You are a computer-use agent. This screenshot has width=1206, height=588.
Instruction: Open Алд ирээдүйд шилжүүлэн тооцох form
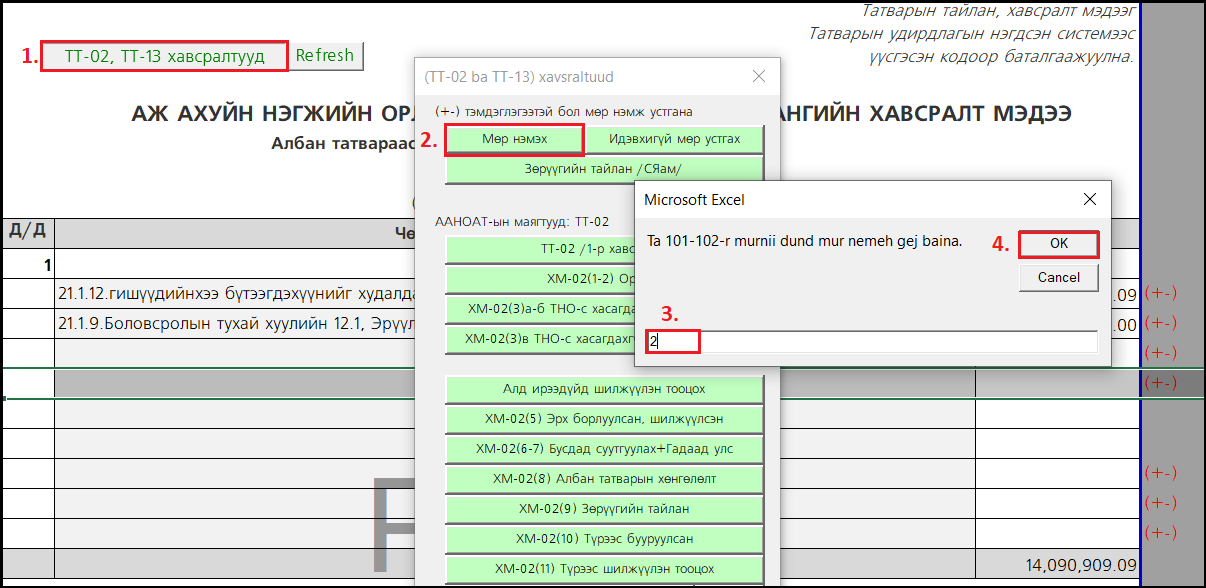tap(604, 389)
